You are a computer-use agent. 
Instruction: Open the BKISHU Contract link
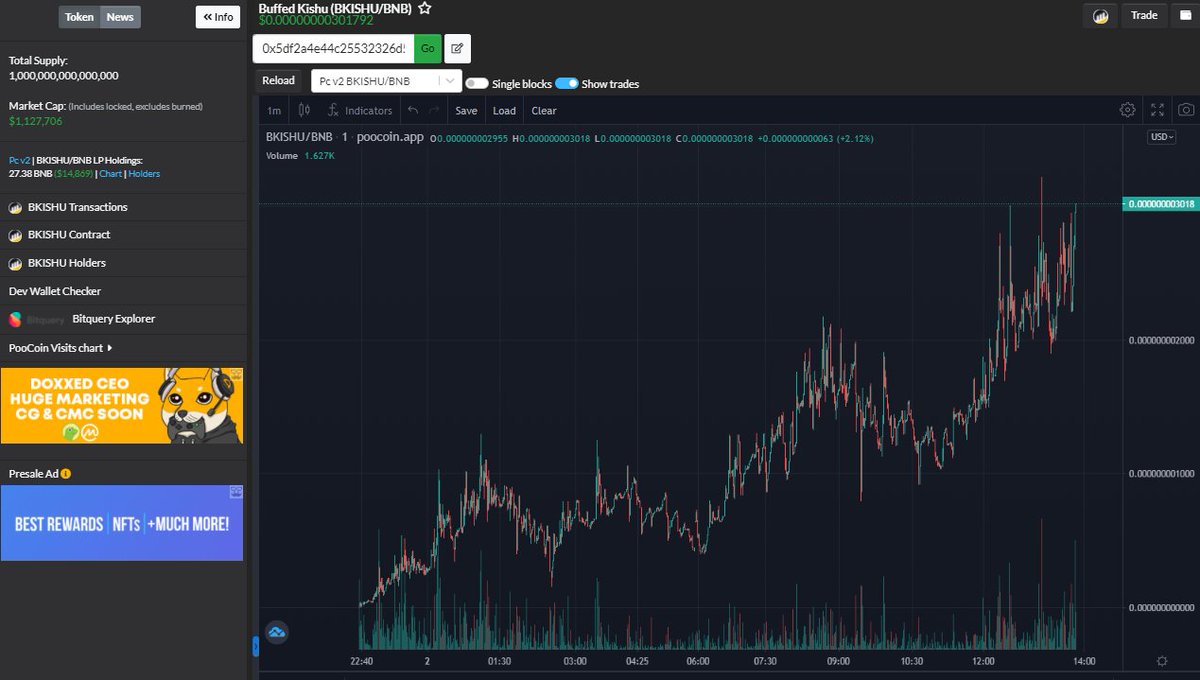point(69,235)
